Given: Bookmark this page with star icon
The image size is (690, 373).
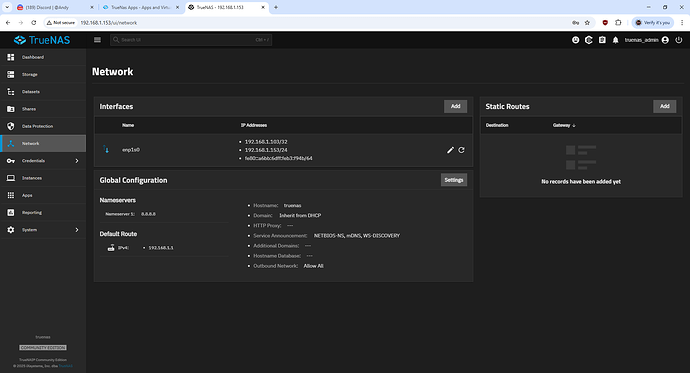Looking at the screenshot, I should pyautogui.click(x=587, y=22).
